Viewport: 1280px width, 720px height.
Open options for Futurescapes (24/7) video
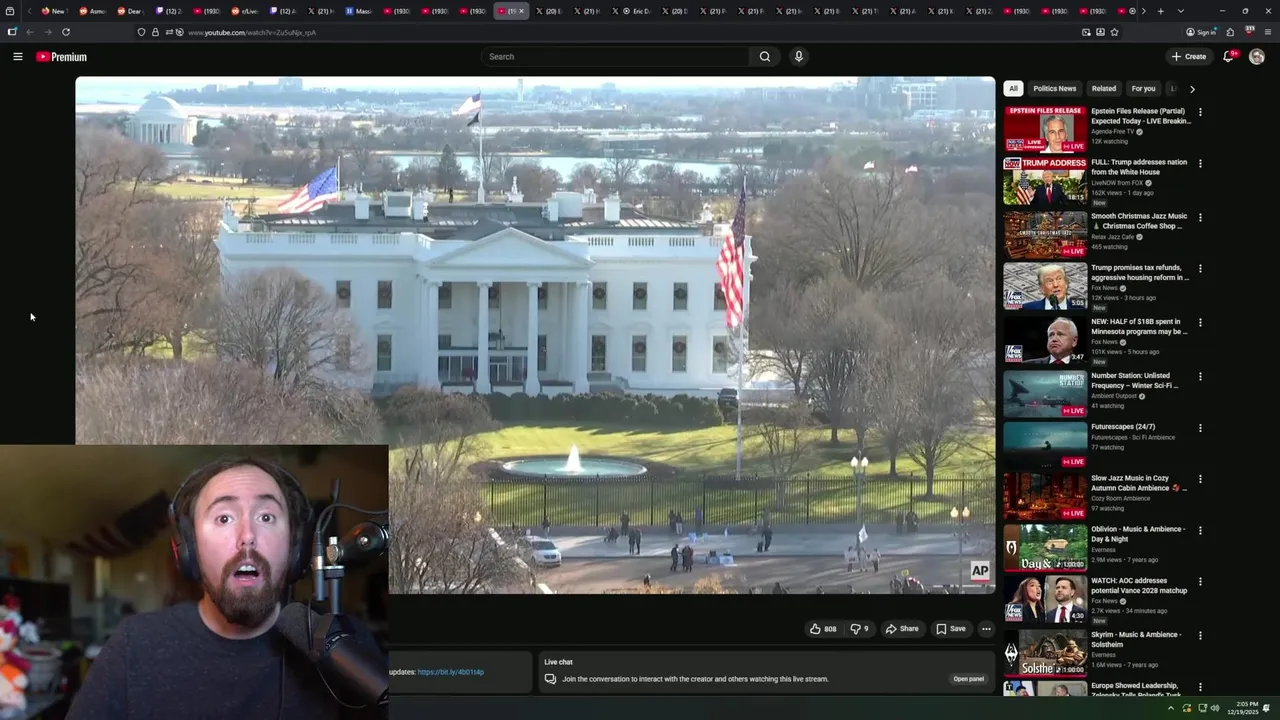1200,428
